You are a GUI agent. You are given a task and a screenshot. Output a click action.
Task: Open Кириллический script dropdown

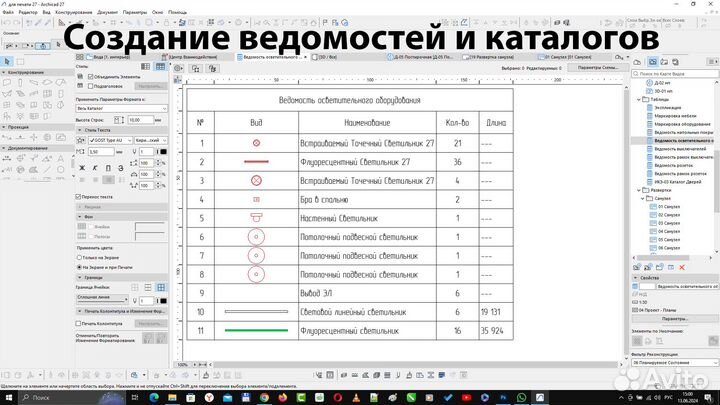pyautogui.click(x=152, y=140)
